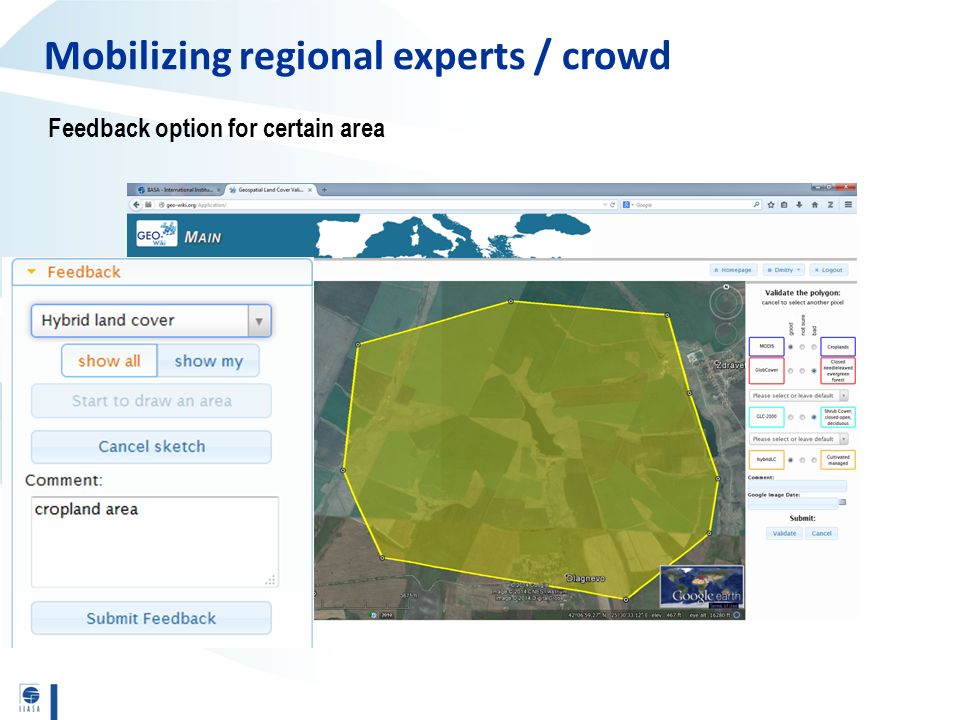The height and width of the screenshot is (720, 960).
Task: Click the browser back arrow button
Action: pos(136,204)
